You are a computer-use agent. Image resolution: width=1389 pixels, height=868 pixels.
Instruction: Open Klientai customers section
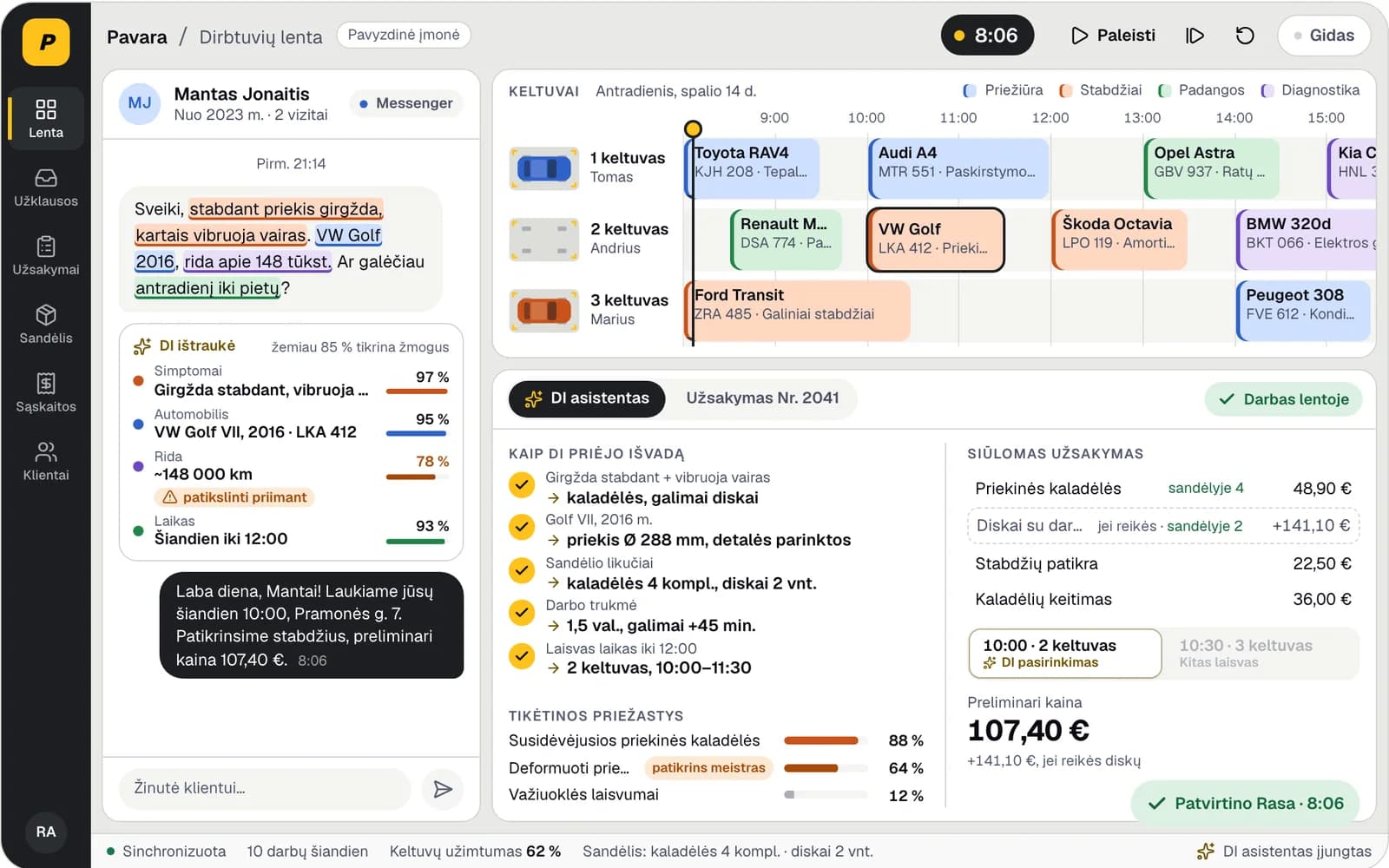pos(46,461)
